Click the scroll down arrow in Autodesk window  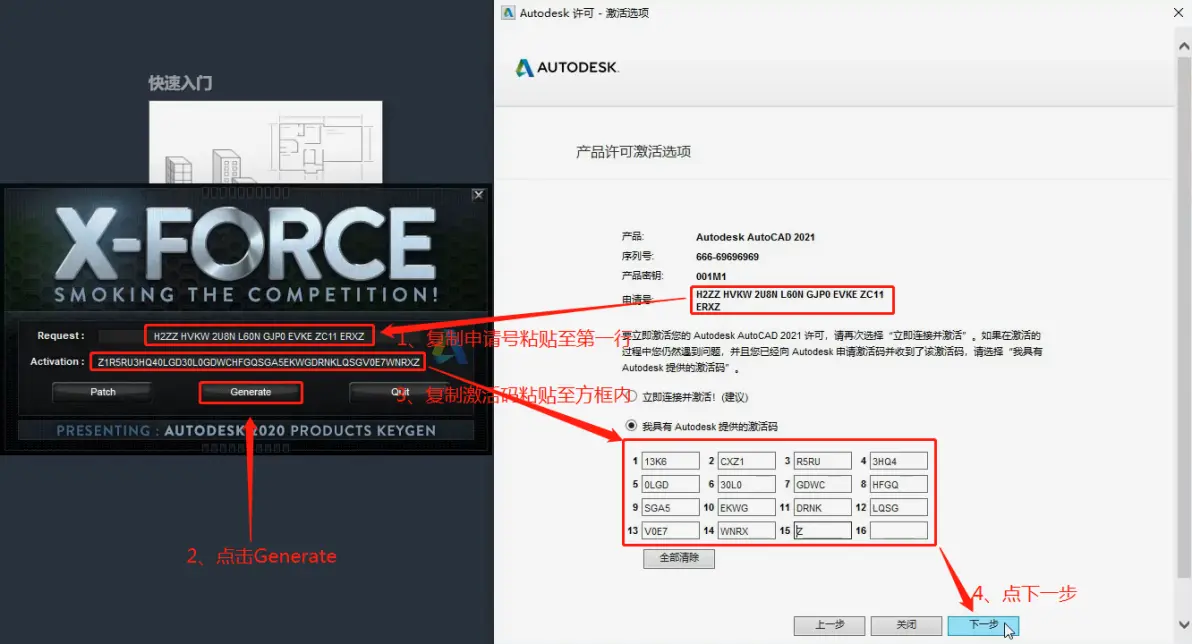point(1184,625)
